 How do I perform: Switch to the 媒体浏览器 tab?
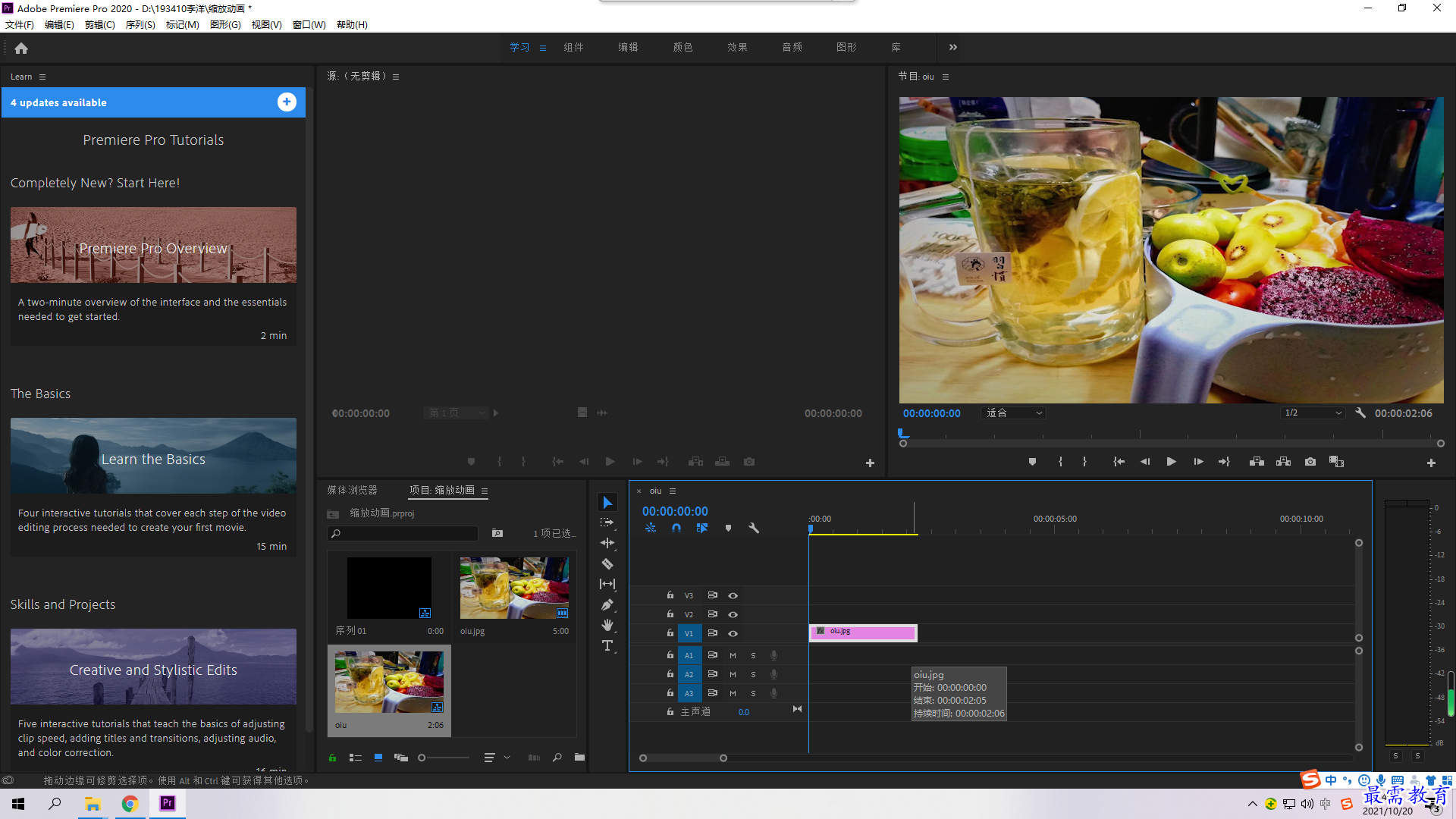(x=352, y=491)
